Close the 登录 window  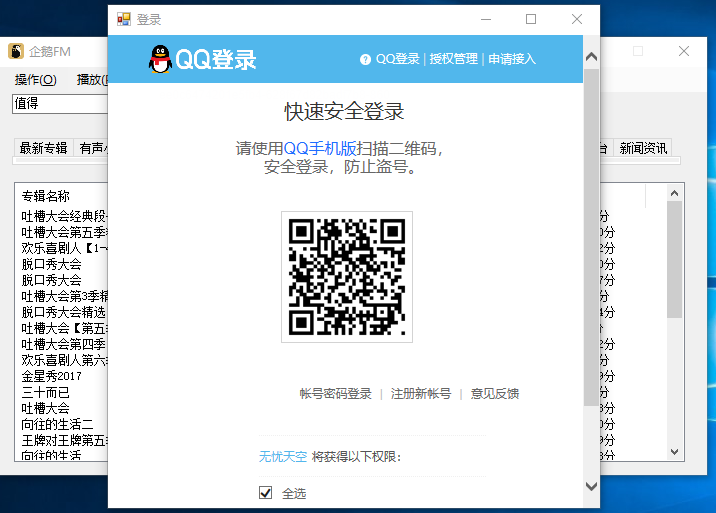point(577,19)
